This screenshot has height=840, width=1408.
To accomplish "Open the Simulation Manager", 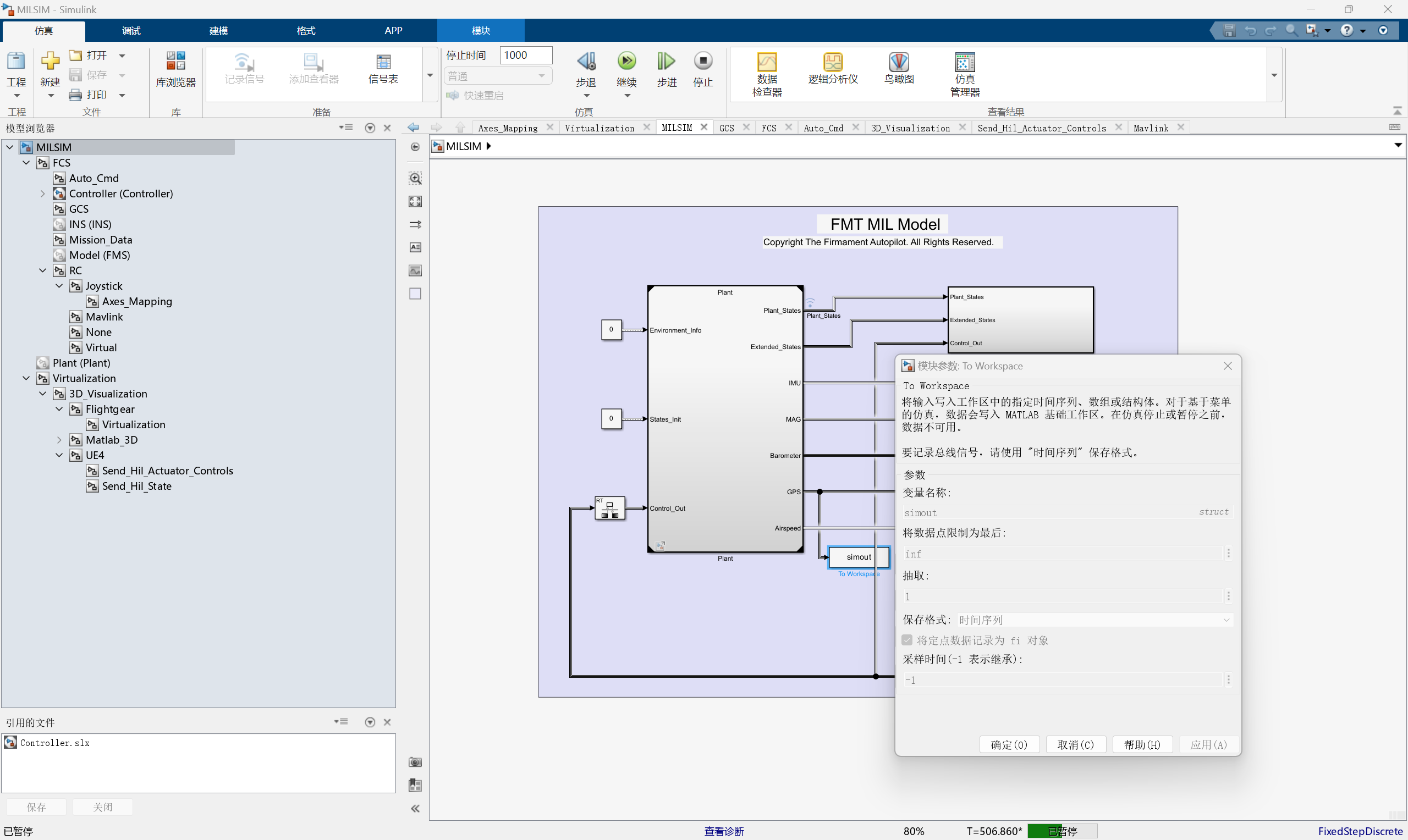I will point(965,61).
